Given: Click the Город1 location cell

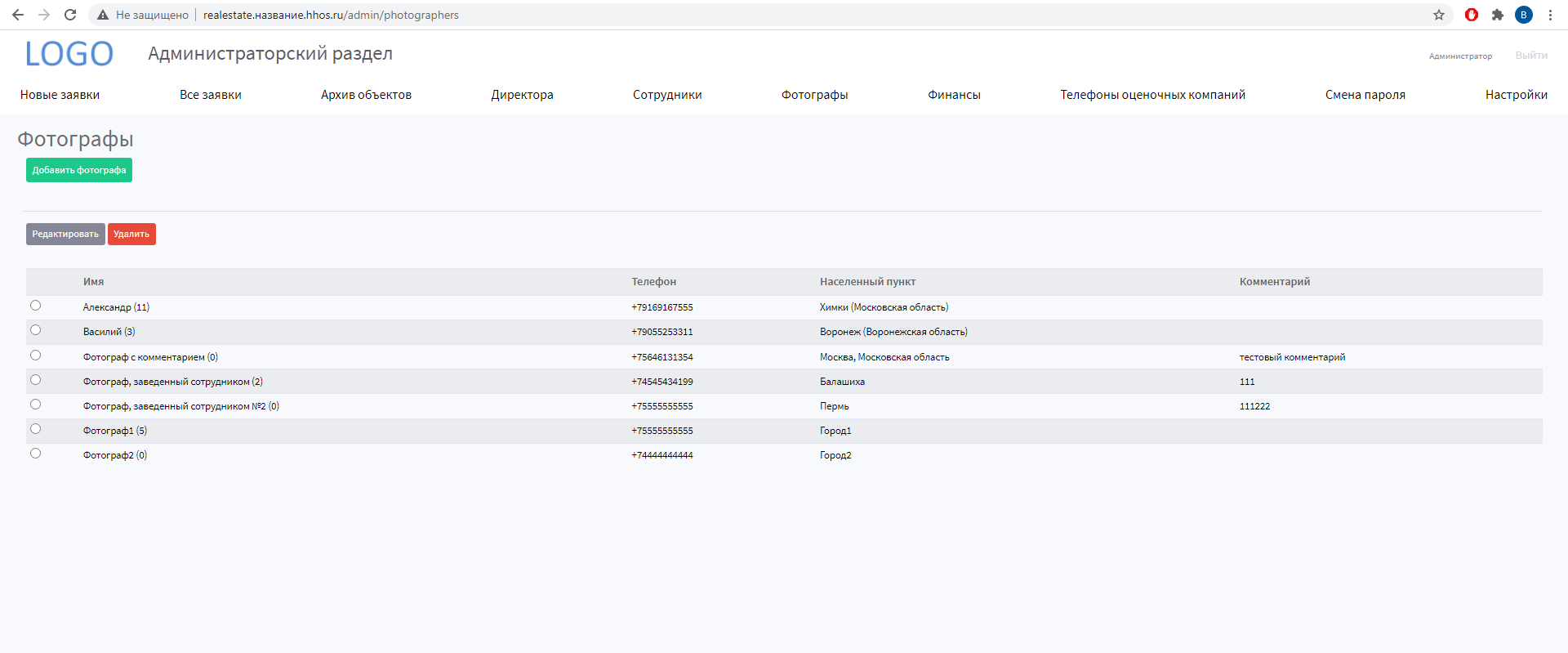Looking at the screenshot, I should (x=835, y=431).
